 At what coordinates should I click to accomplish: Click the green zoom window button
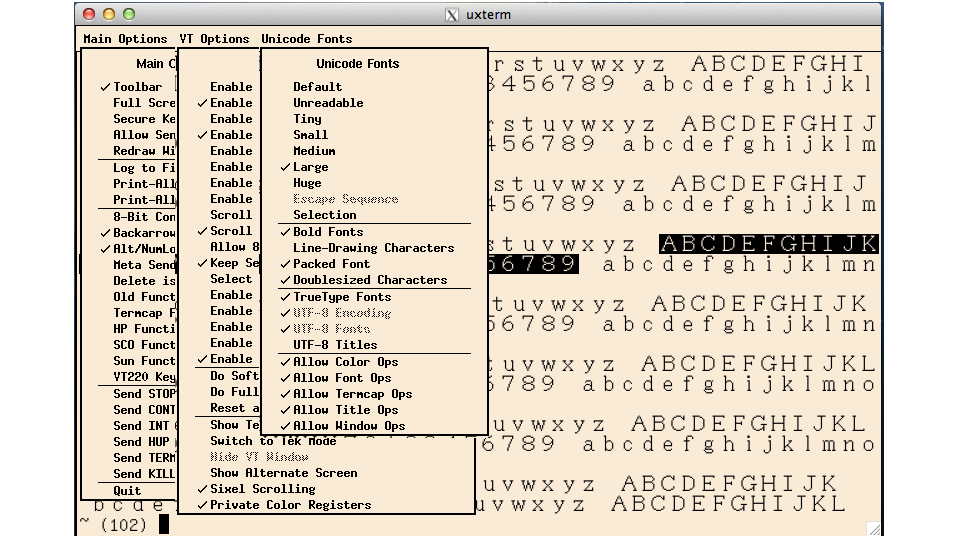[x=129, y=14]
